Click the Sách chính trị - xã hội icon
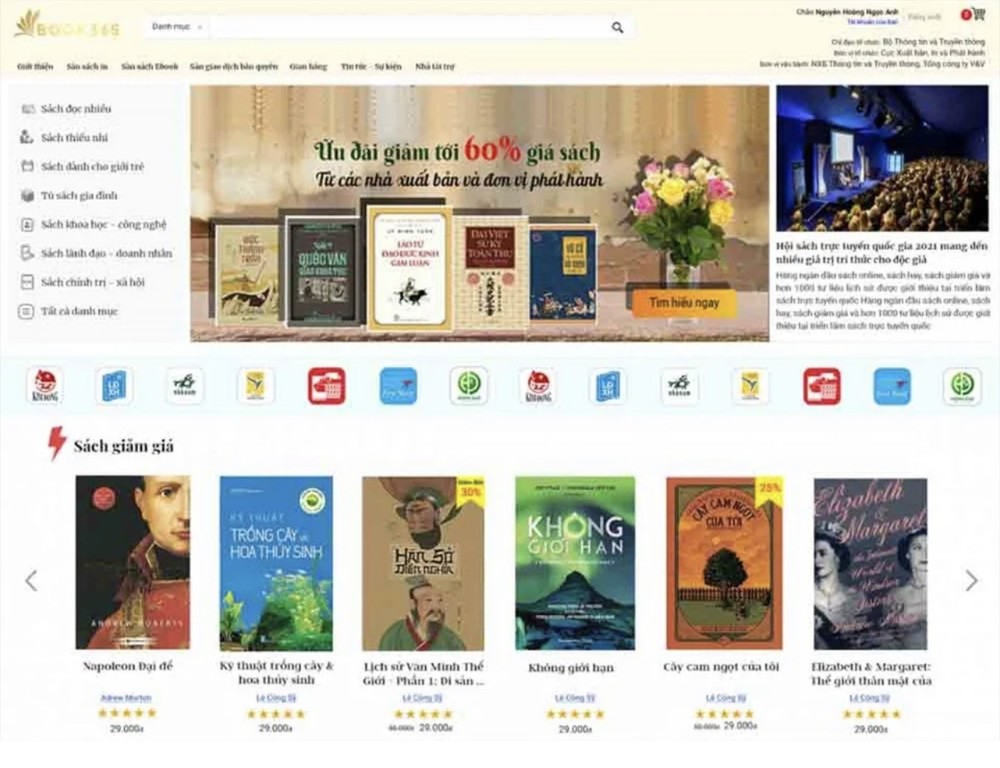1000x768 pixels. pos(27,282)
